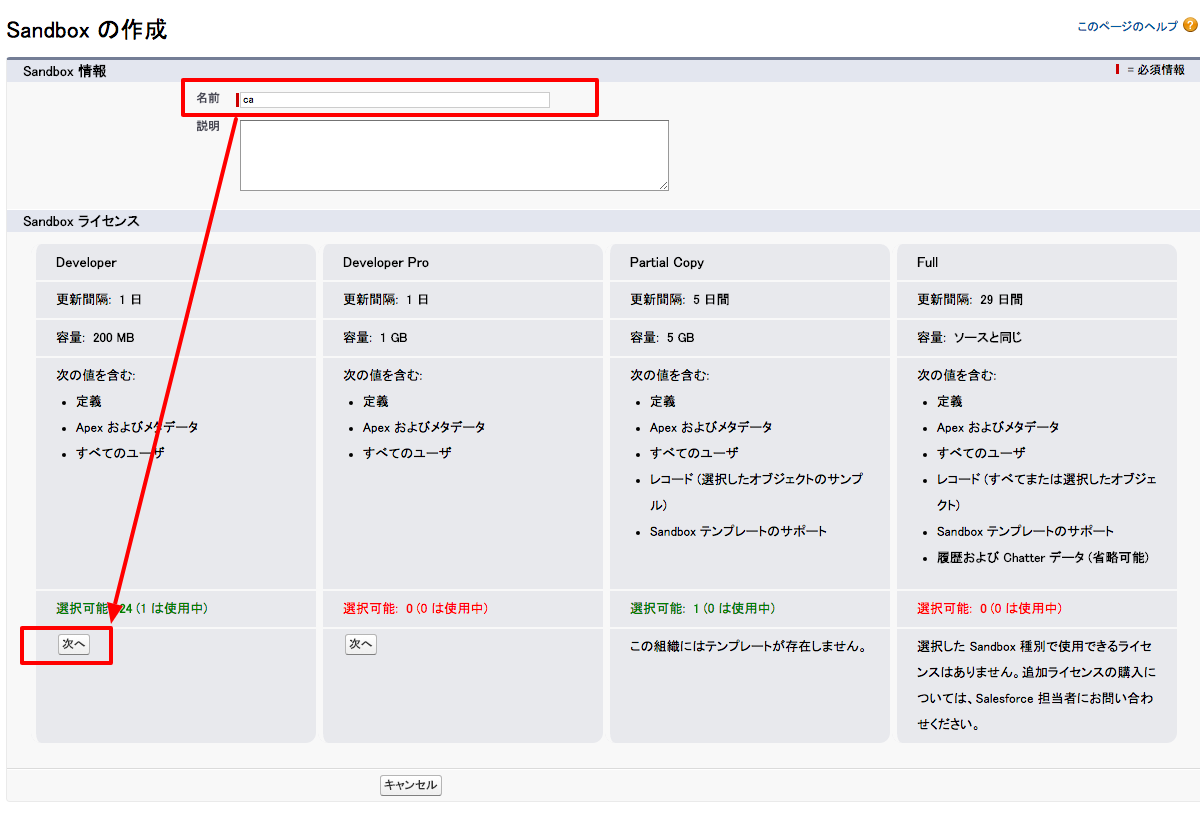
Task: Click the 容量: 200 MB text
Action: coord(95,338)
